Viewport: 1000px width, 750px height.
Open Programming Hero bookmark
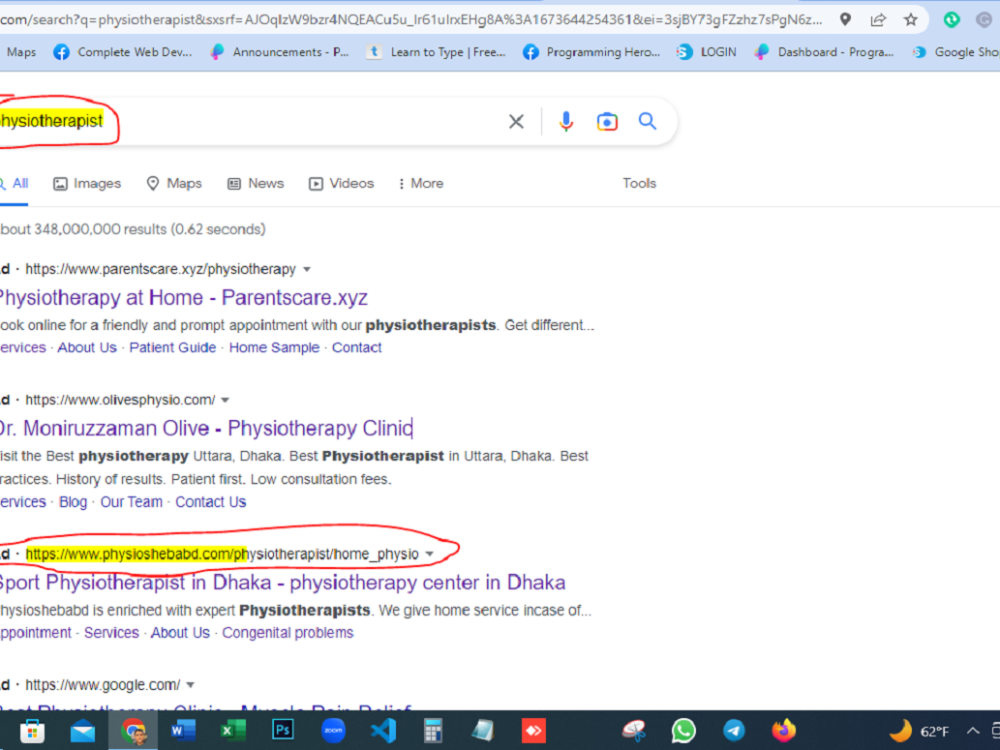click(x=591, y=52)
